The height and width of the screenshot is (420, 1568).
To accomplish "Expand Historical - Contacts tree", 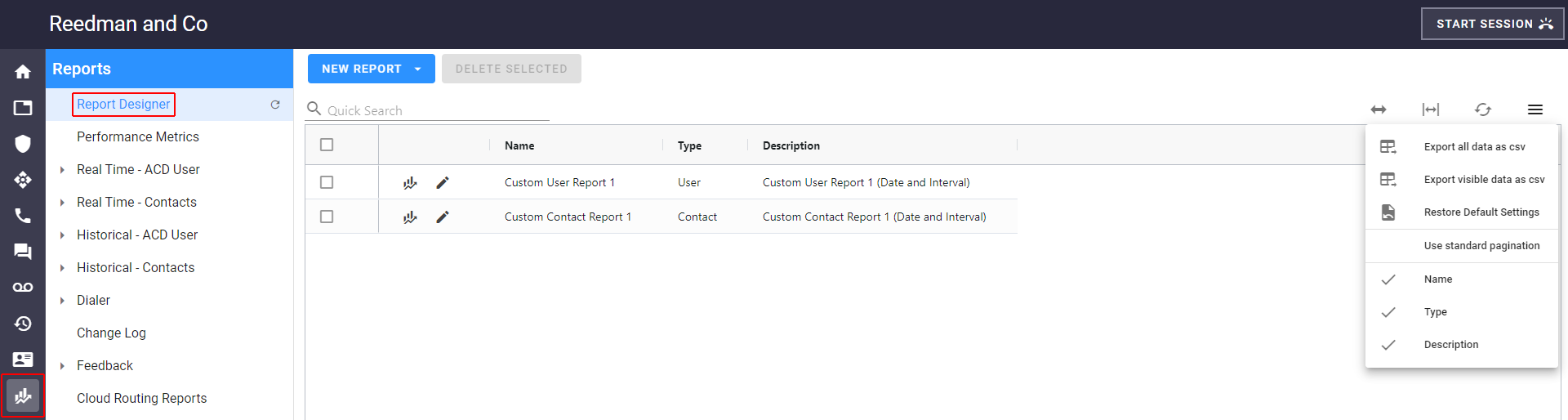I will pyautogui.click(x=62, y=268).
